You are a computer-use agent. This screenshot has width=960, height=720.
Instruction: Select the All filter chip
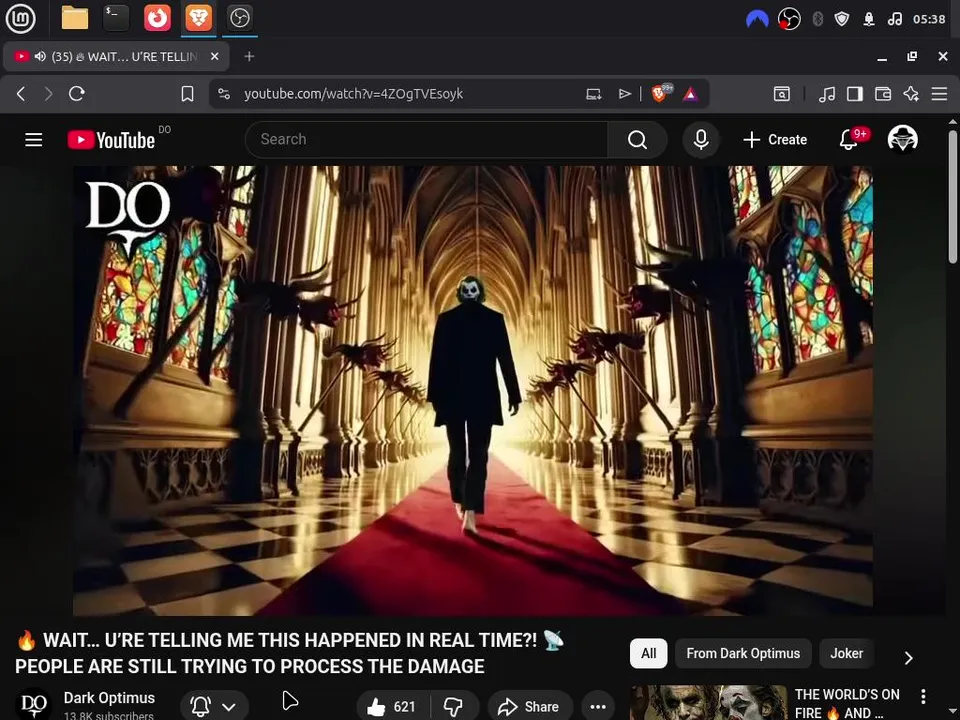pos(648,653)
